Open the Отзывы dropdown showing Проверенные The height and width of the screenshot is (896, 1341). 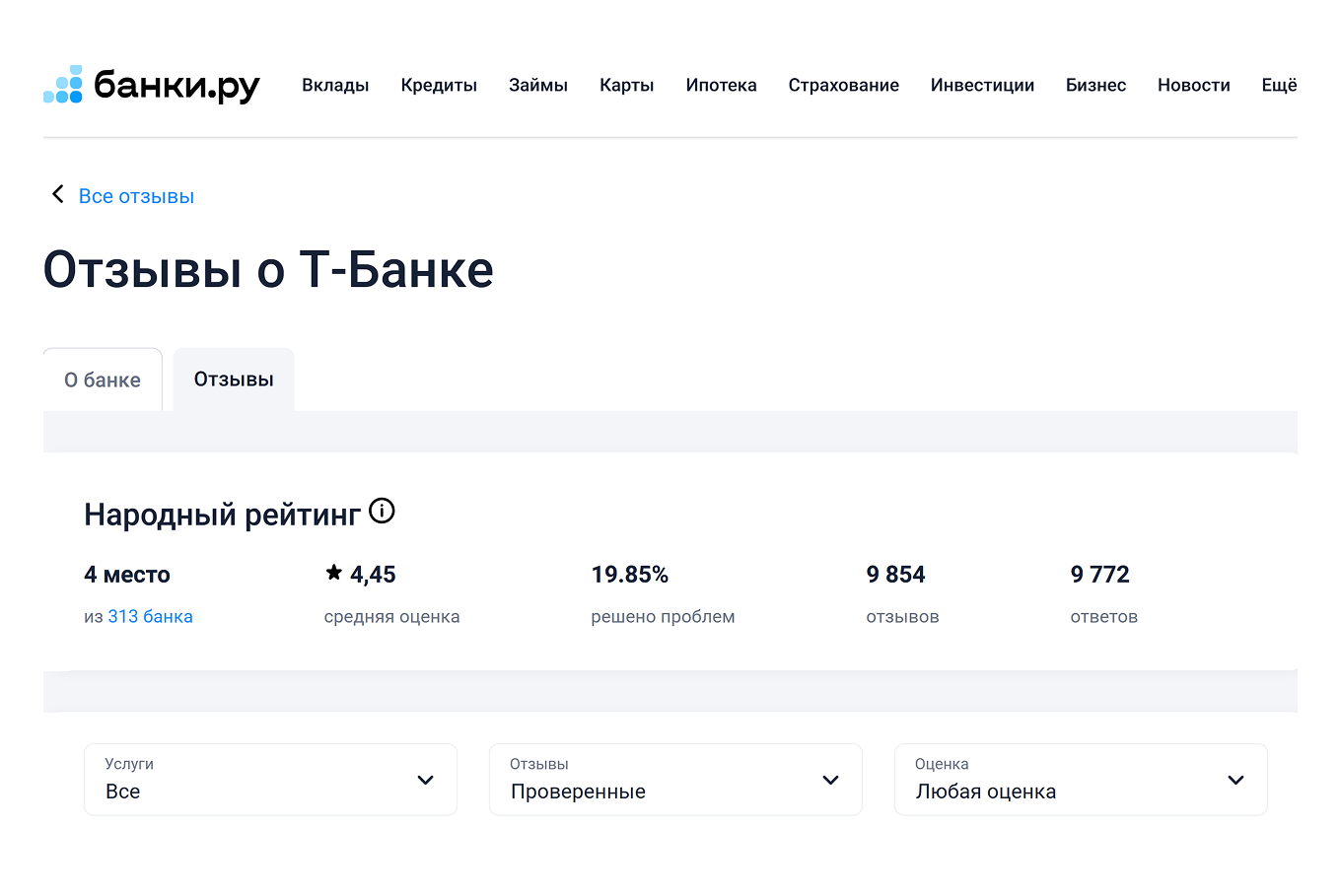point(675,780)
